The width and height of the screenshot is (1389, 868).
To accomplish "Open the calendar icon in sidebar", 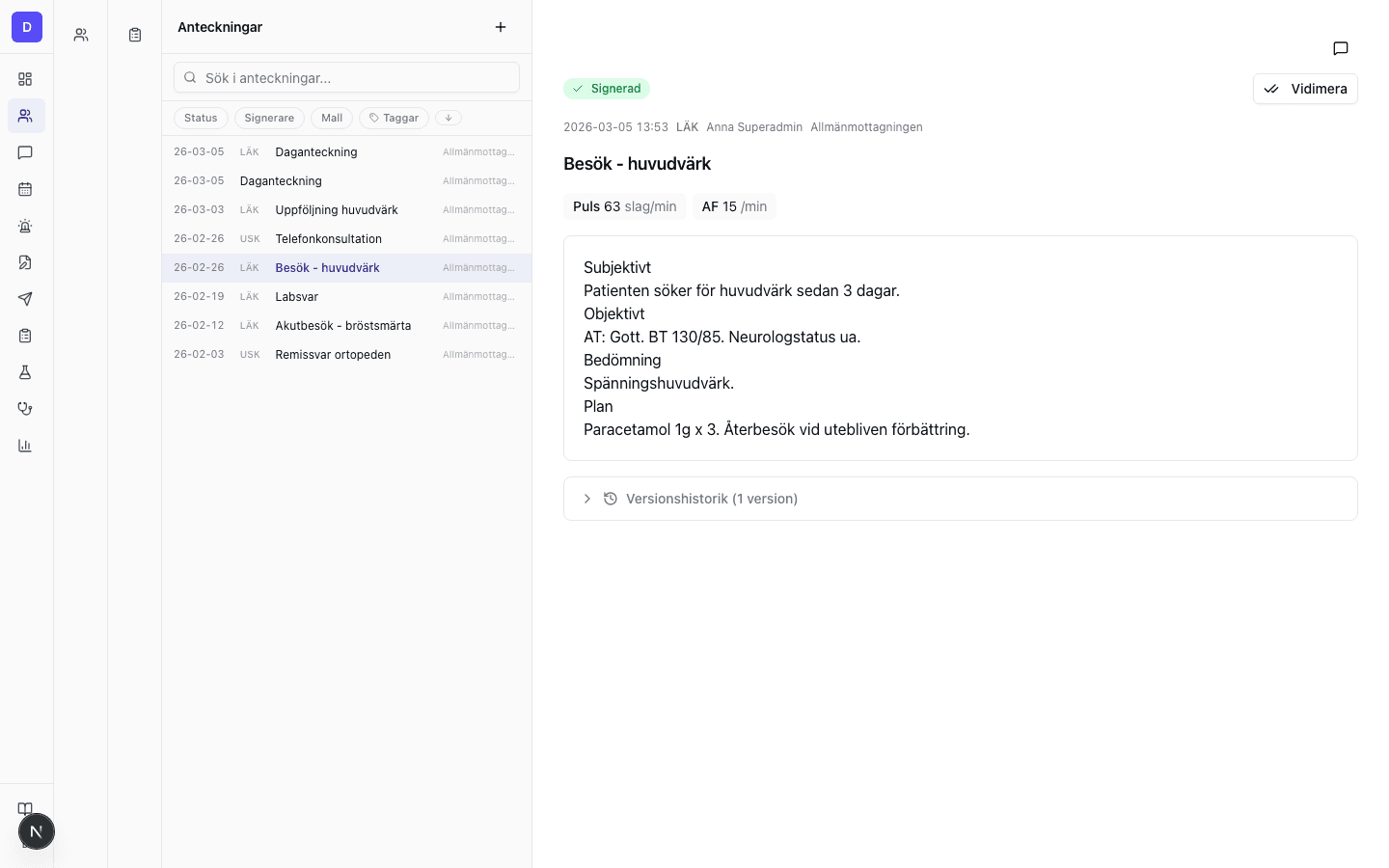I will pos(25,189).
